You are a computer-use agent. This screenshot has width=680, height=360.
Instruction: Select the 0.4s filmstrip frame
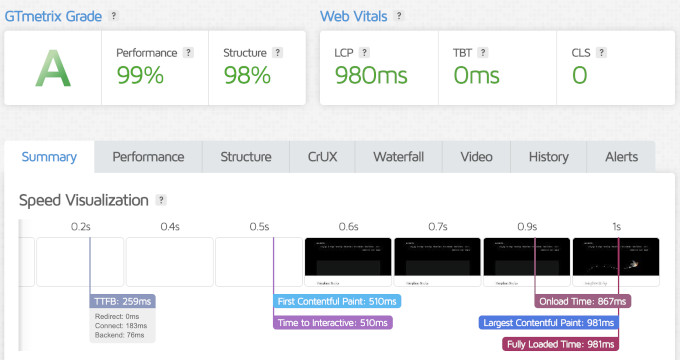coord(170,262)
